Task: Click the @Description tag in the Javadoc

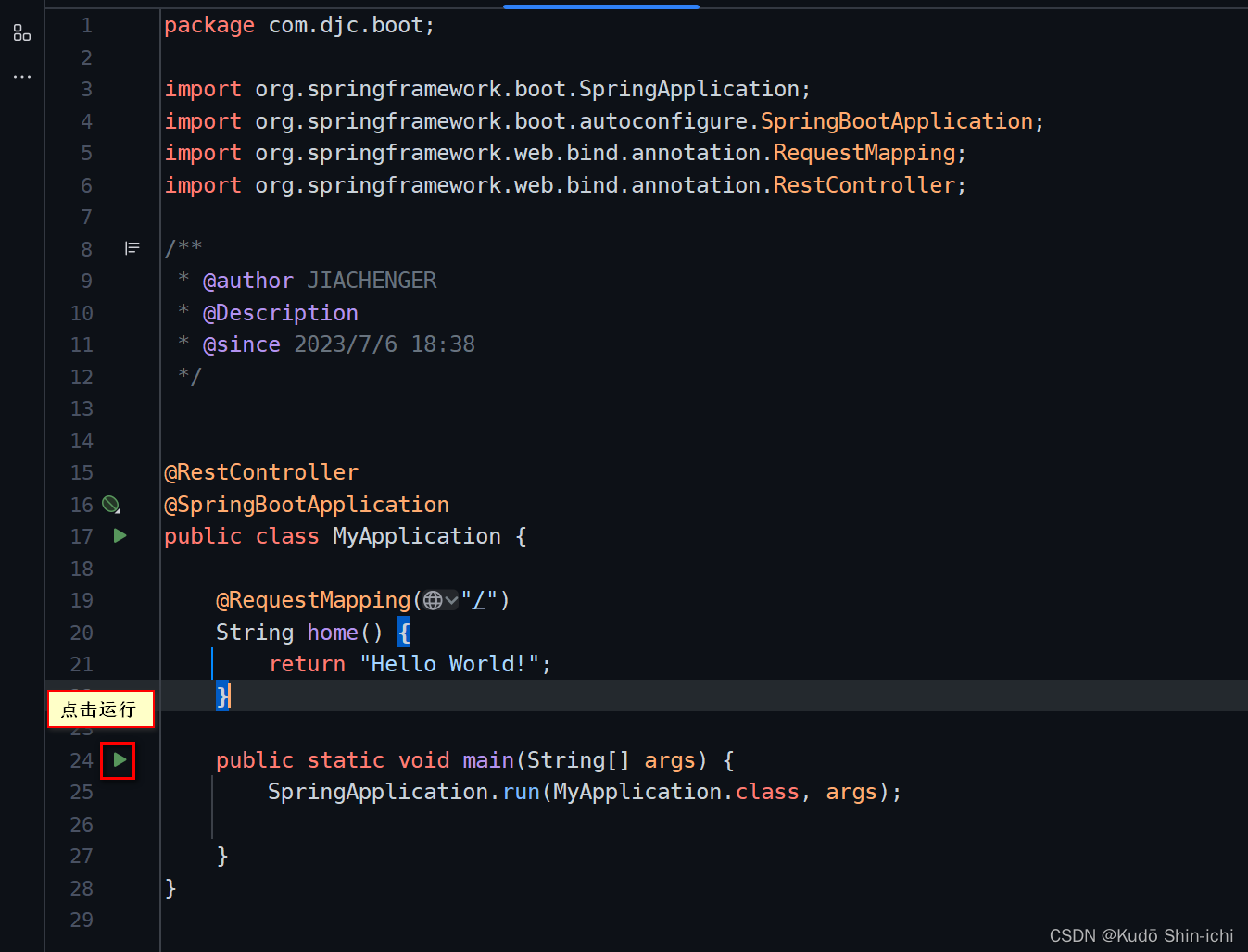Action: click(x=281, y=313)
